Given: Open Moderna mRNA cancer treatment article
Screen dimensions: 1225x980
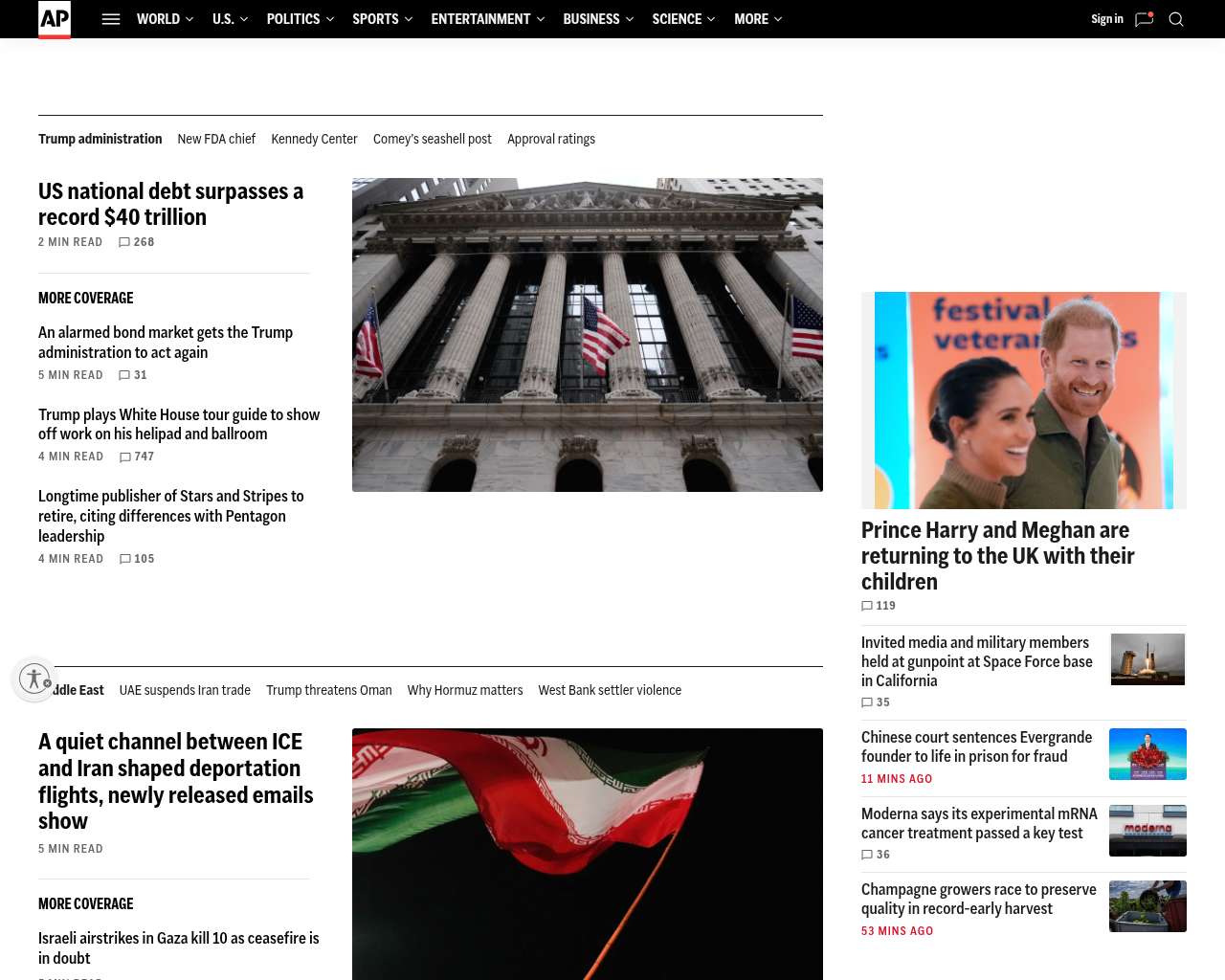Looking at the screenshot, I should point(980,823).
